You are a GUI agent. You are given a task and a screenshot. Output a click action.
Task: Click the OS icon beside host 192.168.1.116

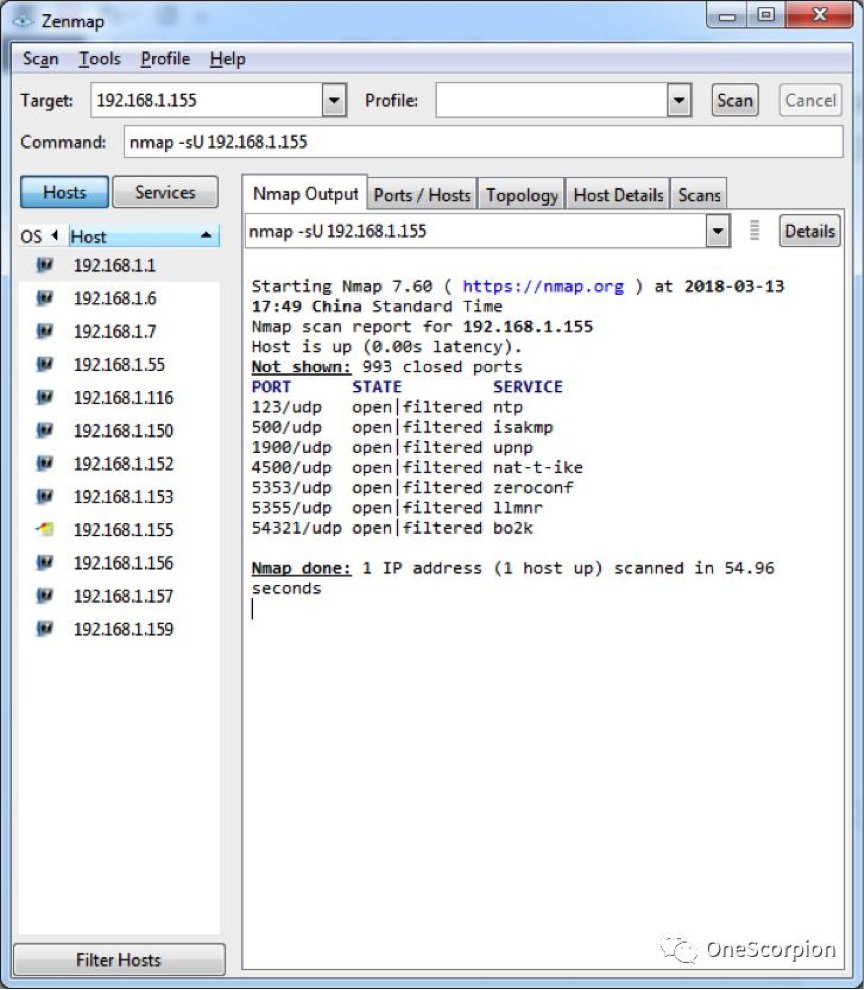(x=45, y=397)
